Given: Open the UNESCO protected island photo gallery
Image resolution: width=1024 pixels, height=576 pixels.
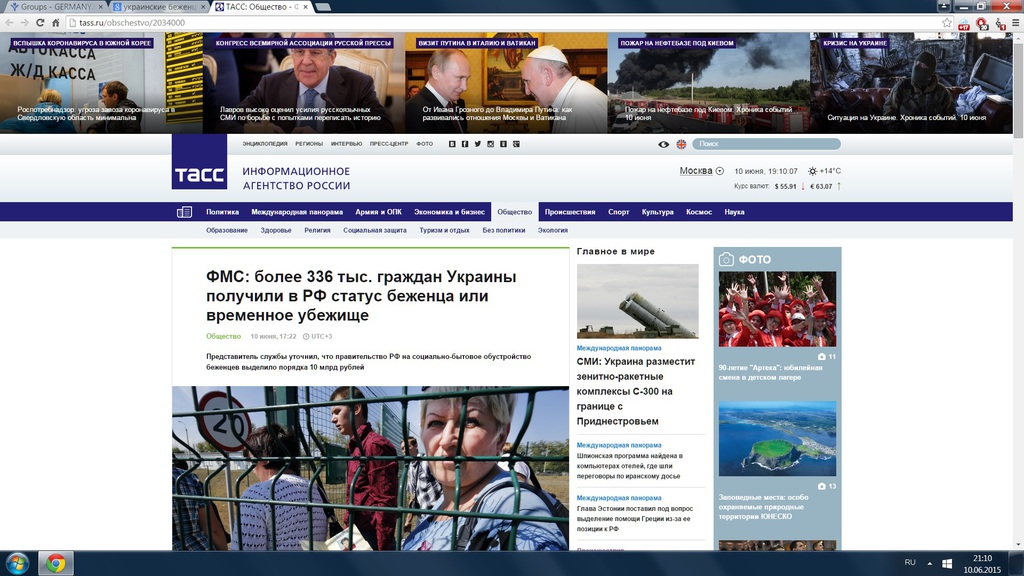Looking at the screenshot, I should click(777, 438).
